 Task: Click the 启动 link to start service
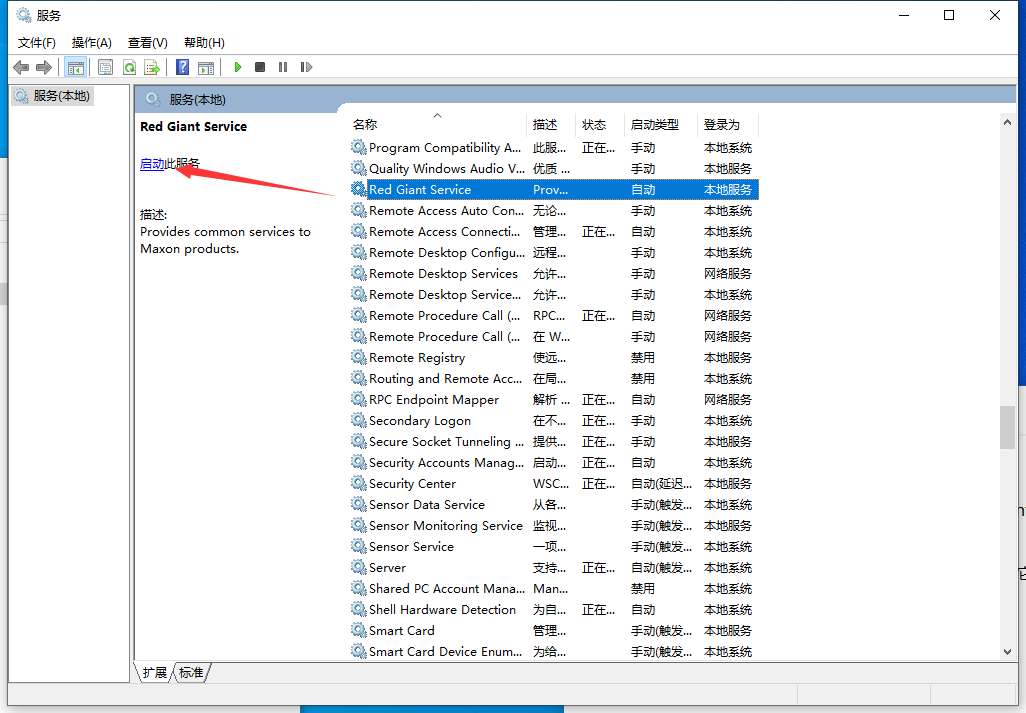point(152,164)
